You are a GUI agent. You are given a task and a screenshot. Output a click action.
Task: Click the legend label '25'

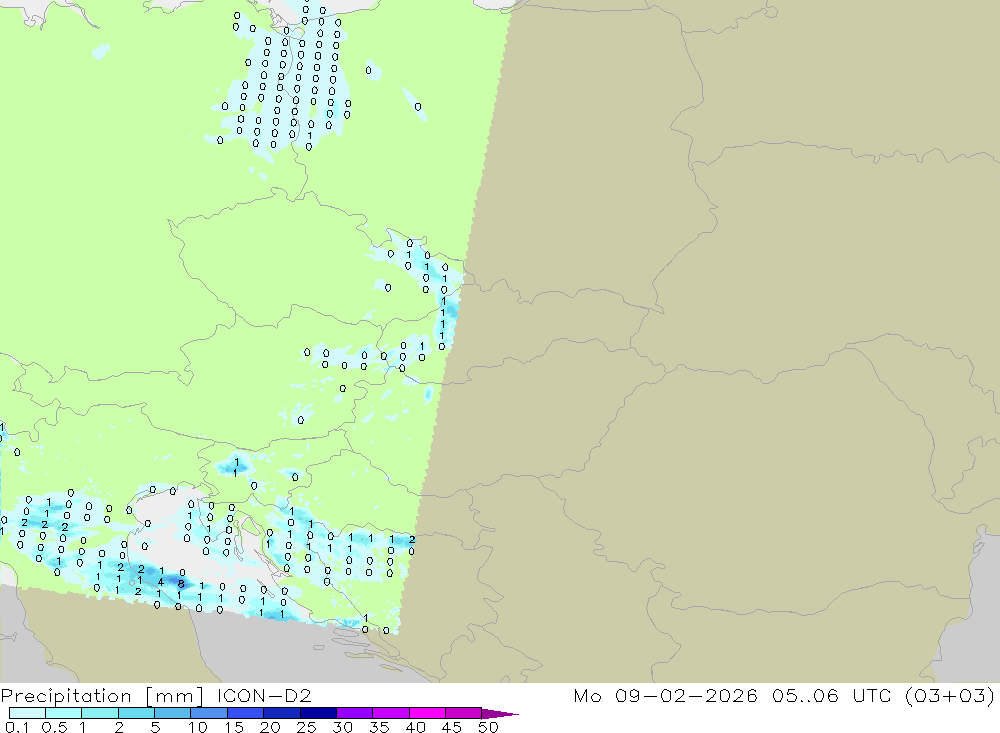click(307, 727)
